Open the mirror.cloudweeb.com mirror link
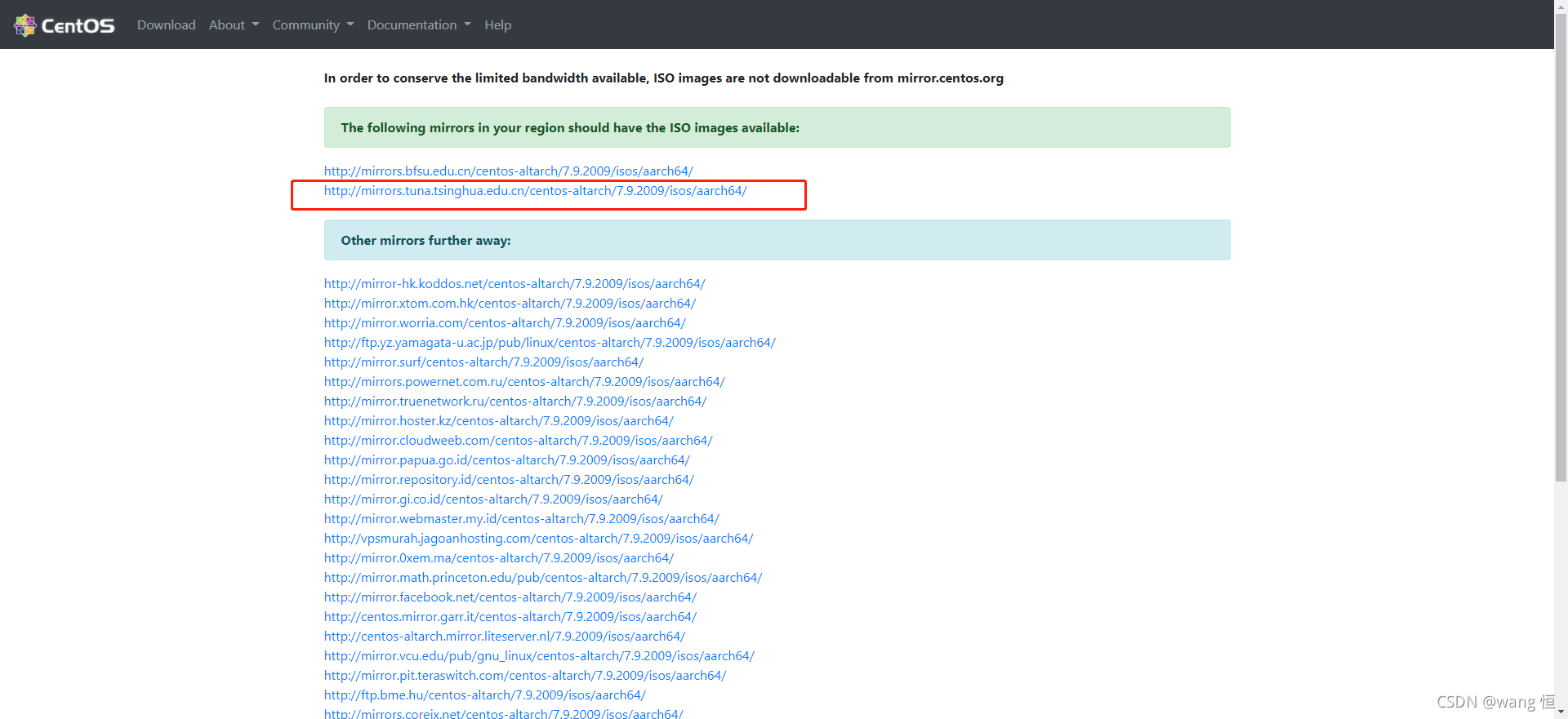Viewport: 1568px width, 719px height. pos(519,441)
